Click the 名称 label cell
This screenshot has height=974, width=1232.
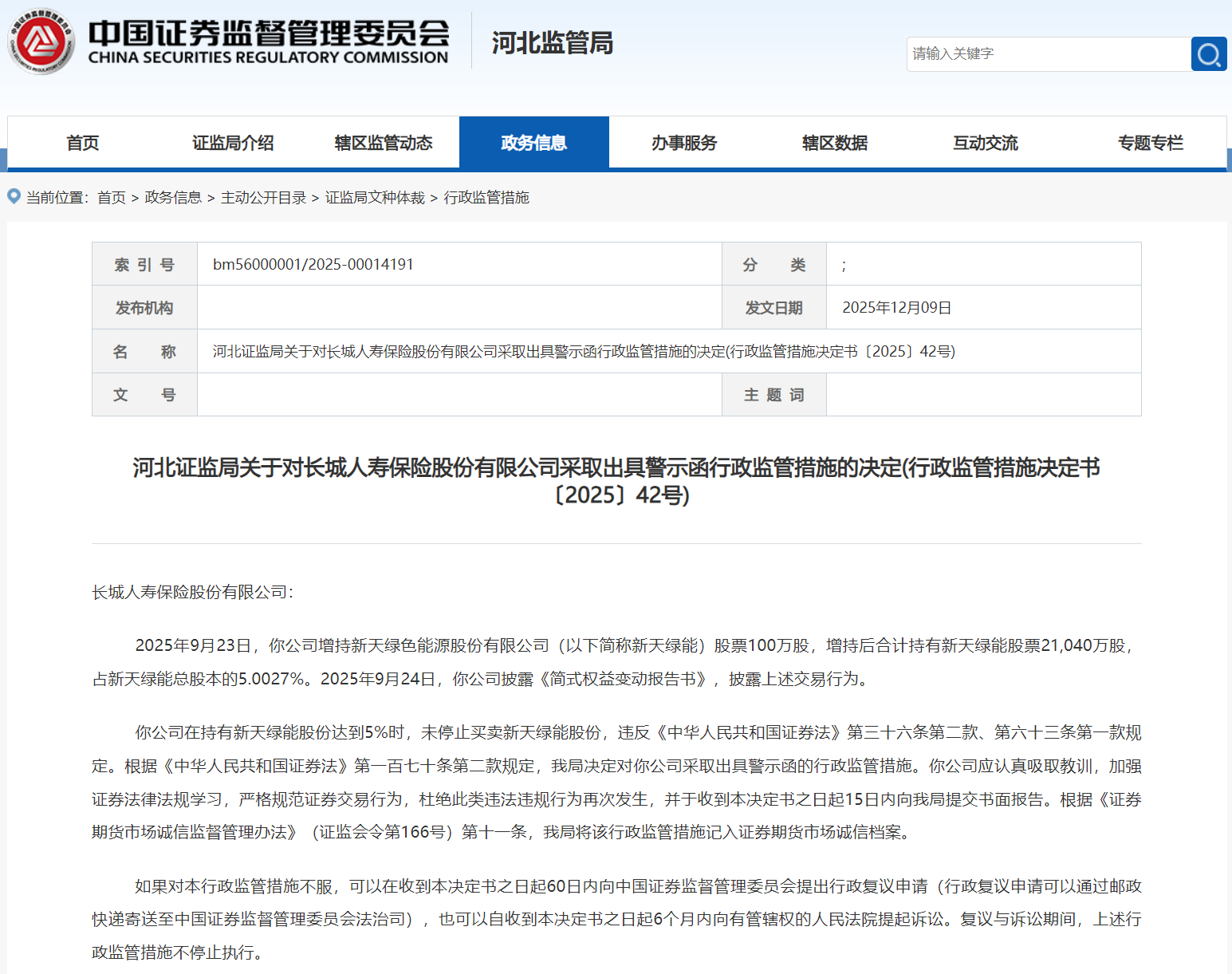144,351
